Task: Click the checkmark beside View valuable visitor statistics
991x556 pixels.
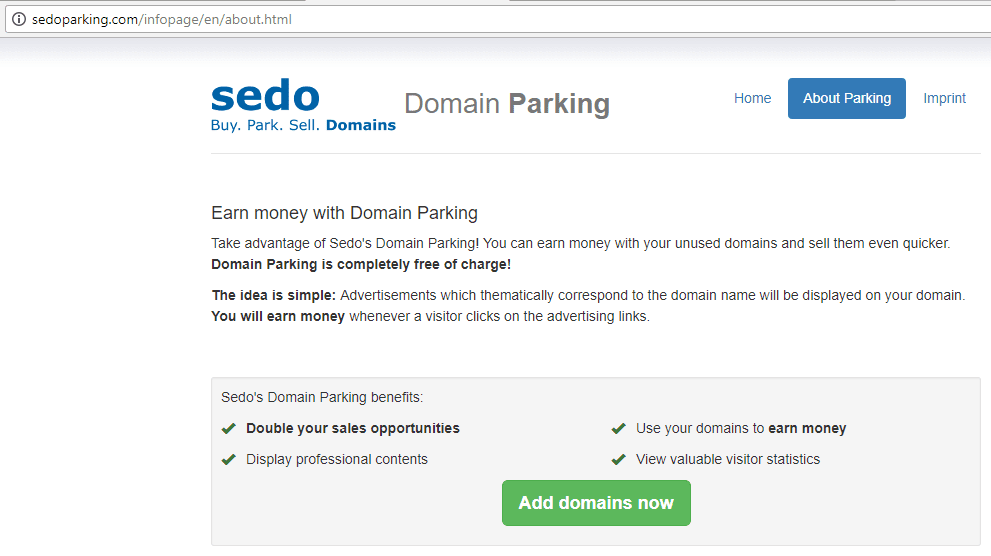Action: [x=619, y=460]
